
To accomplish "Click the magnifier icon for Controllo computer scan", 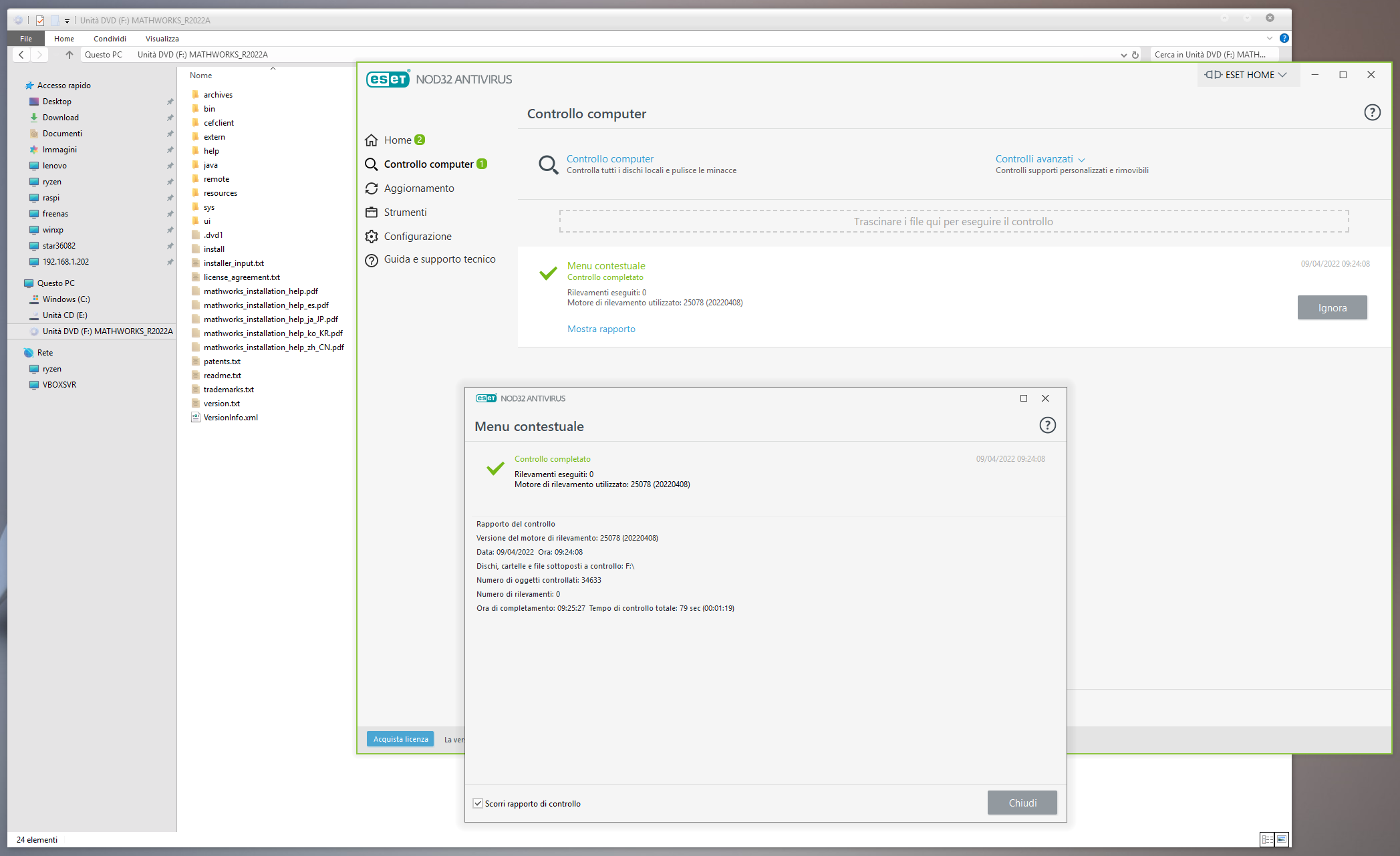I will 548,164.
